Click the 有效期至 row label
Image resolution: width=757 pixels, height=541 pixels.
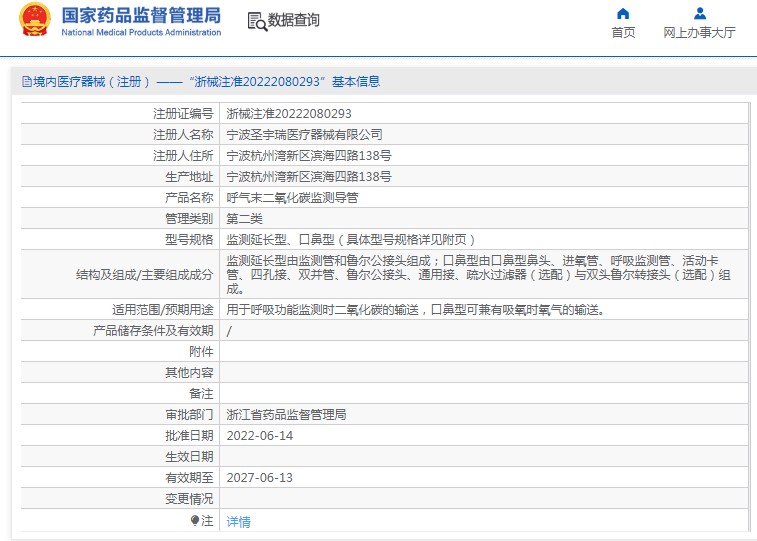(x=189, y=478)
